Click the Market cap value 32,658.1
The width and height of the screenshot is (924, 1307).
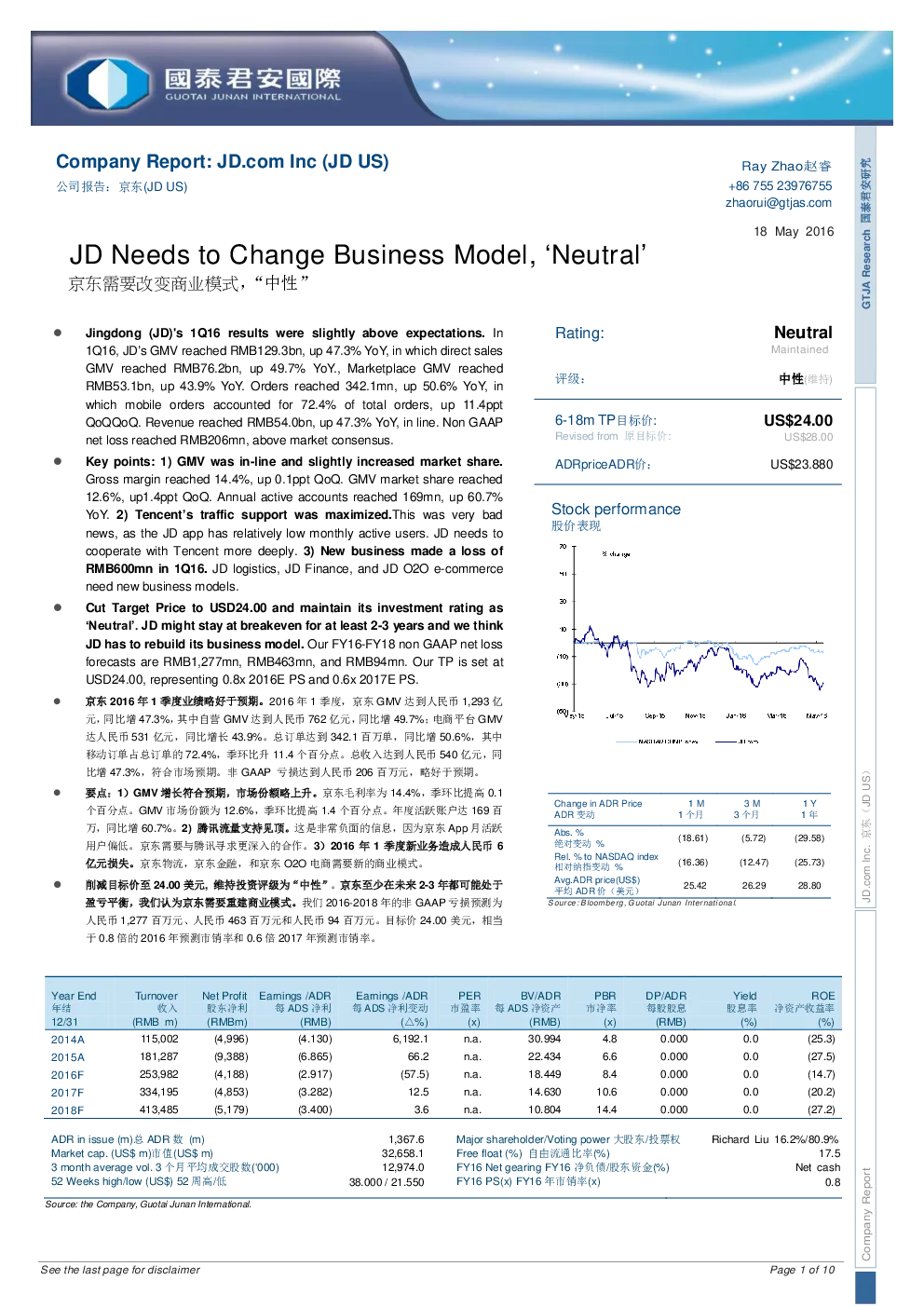pos(403,1153)
